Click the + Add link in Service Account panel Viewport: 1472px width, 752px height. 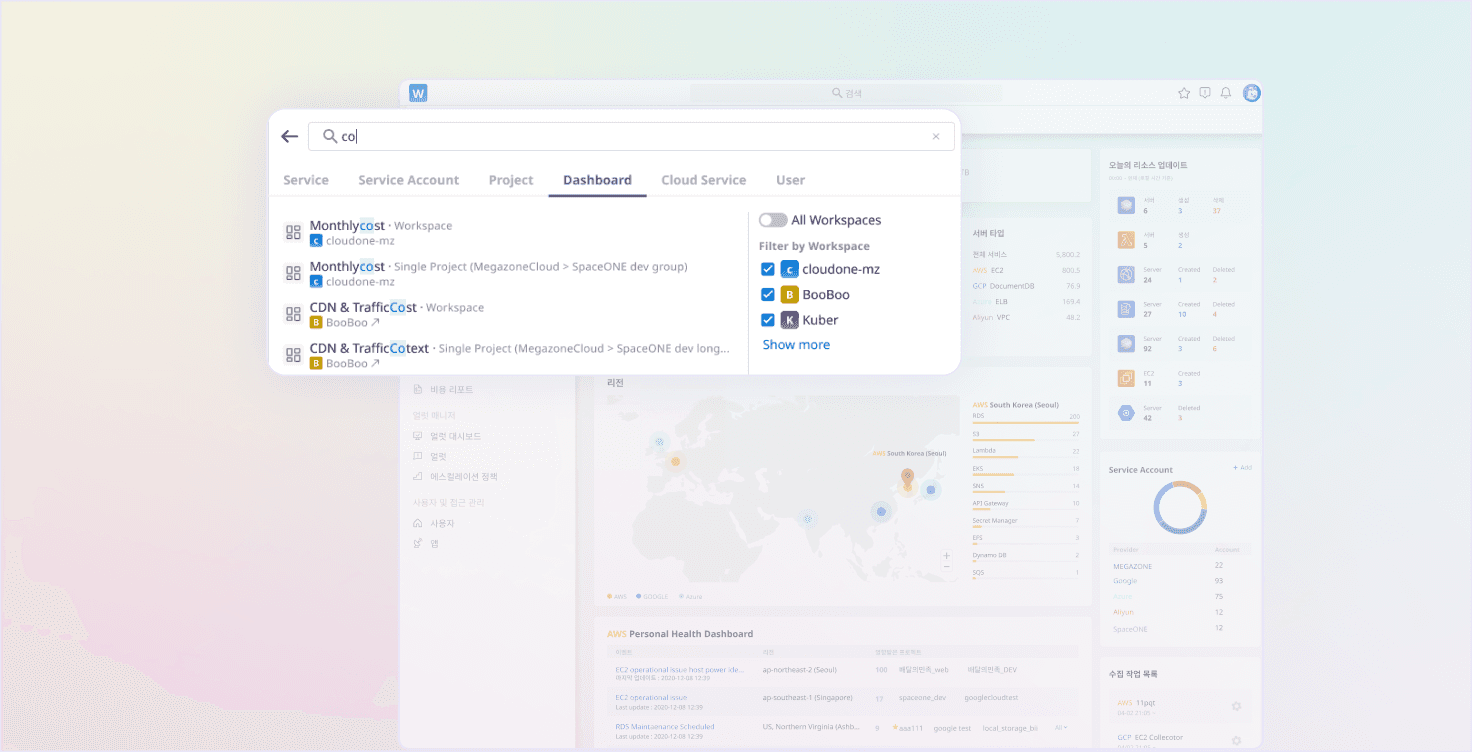point(1242,468)
